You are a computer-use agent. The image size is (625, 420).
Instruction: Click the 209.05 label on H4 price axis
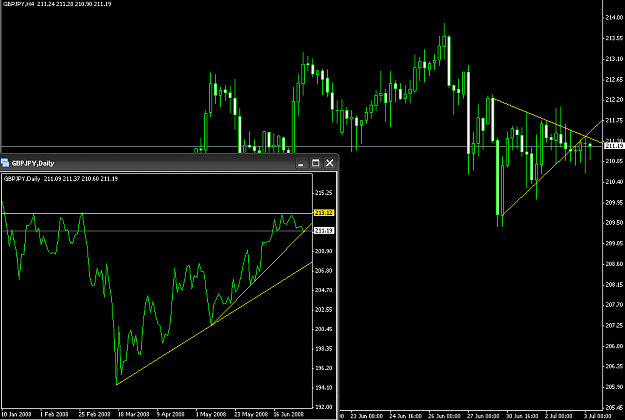pos(614,243)
